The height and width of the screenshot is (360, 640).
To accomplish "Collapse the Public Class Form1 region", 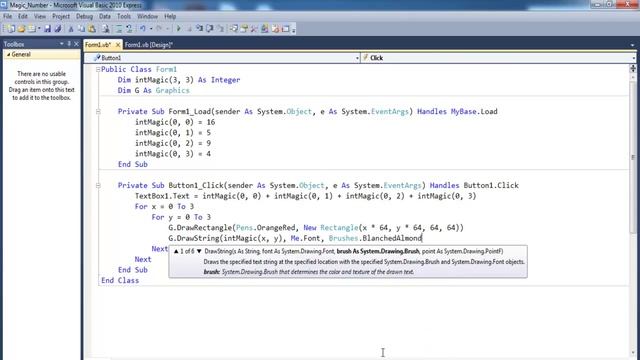I will [x=98, y=69].
